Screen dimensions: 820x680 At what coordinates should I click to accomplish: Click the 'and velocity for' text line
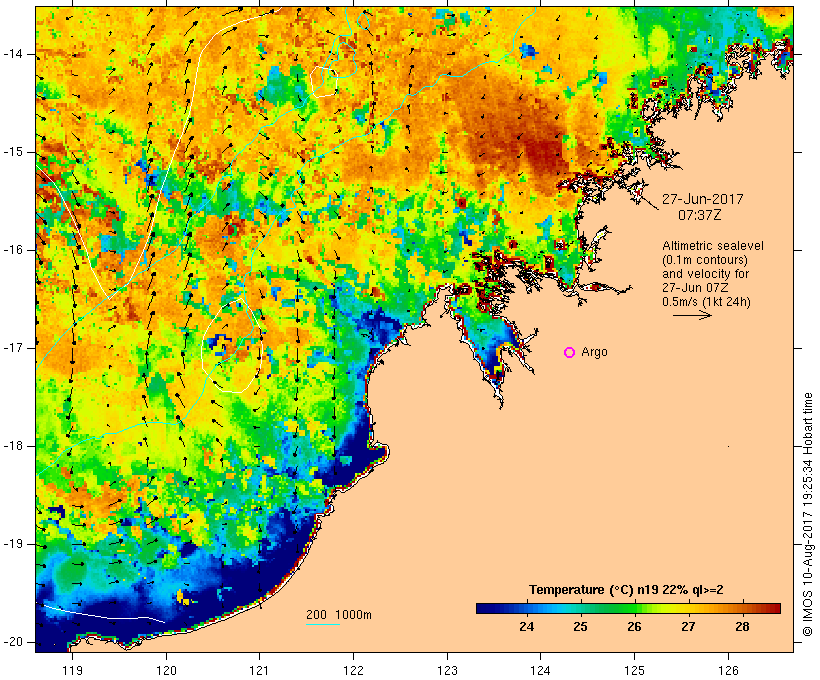[705, 274]
